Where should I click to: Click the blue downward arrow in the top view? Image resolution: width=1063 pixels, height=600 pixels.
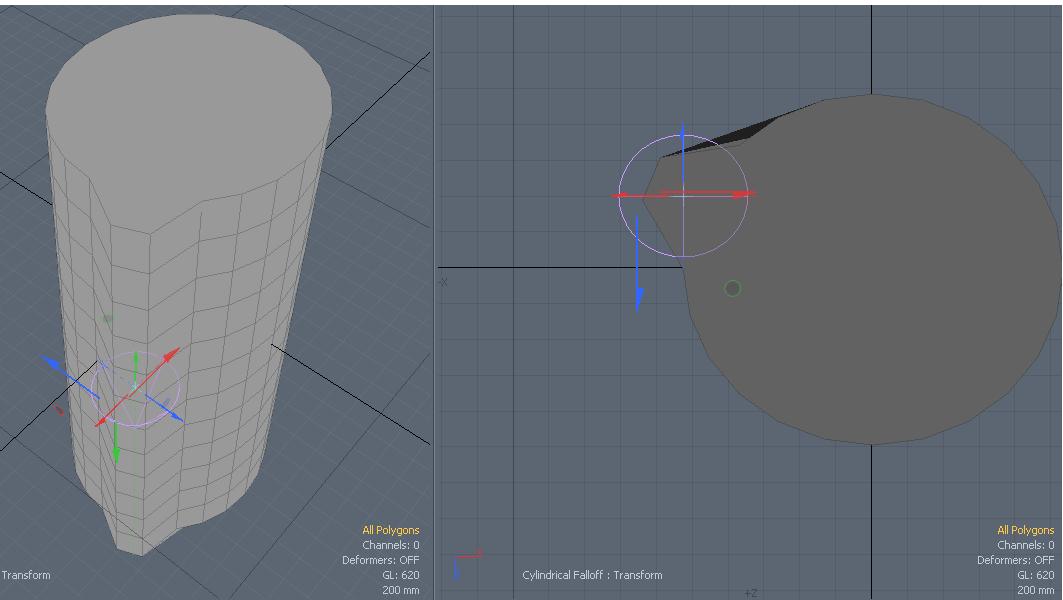click(638, 298)
